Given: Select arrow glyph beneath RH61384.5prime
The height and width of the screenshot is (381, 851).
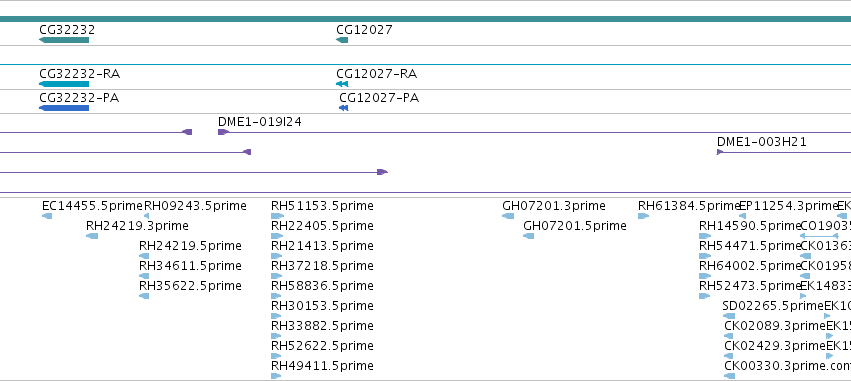Looking at the screenshot, I should click(x=643, y=216).
